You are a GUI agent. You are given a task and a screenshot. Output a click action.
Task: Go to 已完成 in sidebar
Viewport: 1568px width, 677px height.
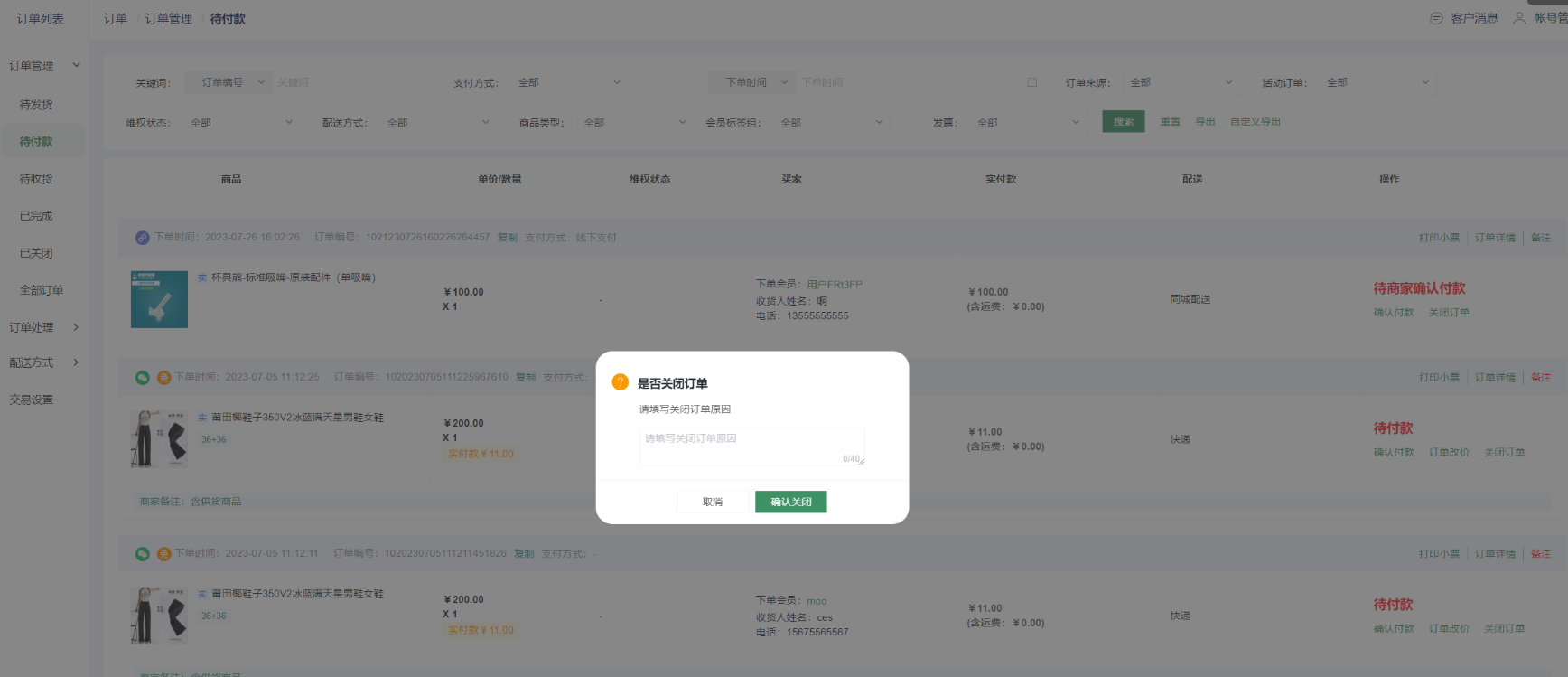click(x=36, y=216)
